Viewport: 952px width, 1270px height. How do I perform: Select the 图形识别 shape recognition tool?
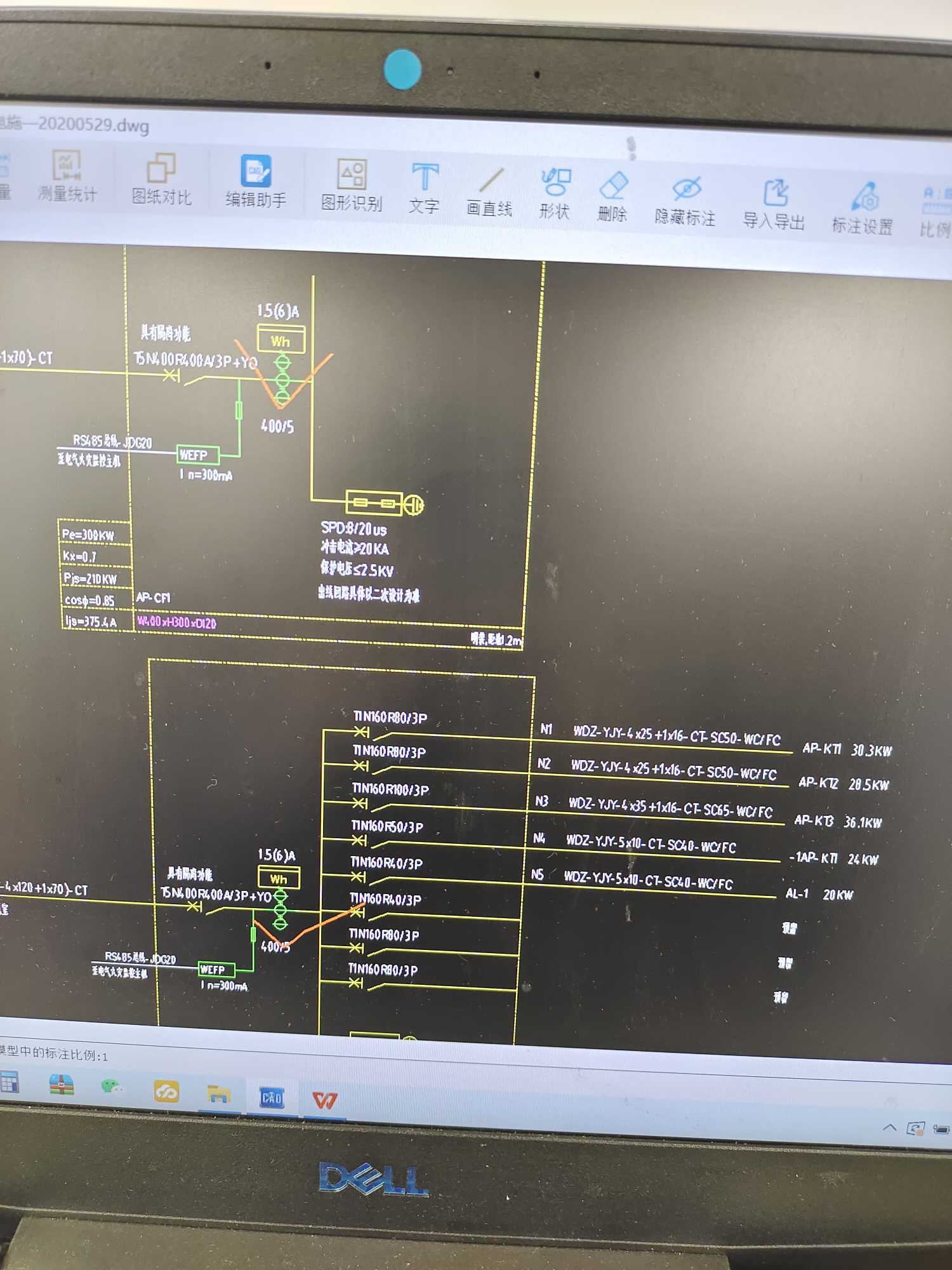pyautogui.click(x=352, y=185)
